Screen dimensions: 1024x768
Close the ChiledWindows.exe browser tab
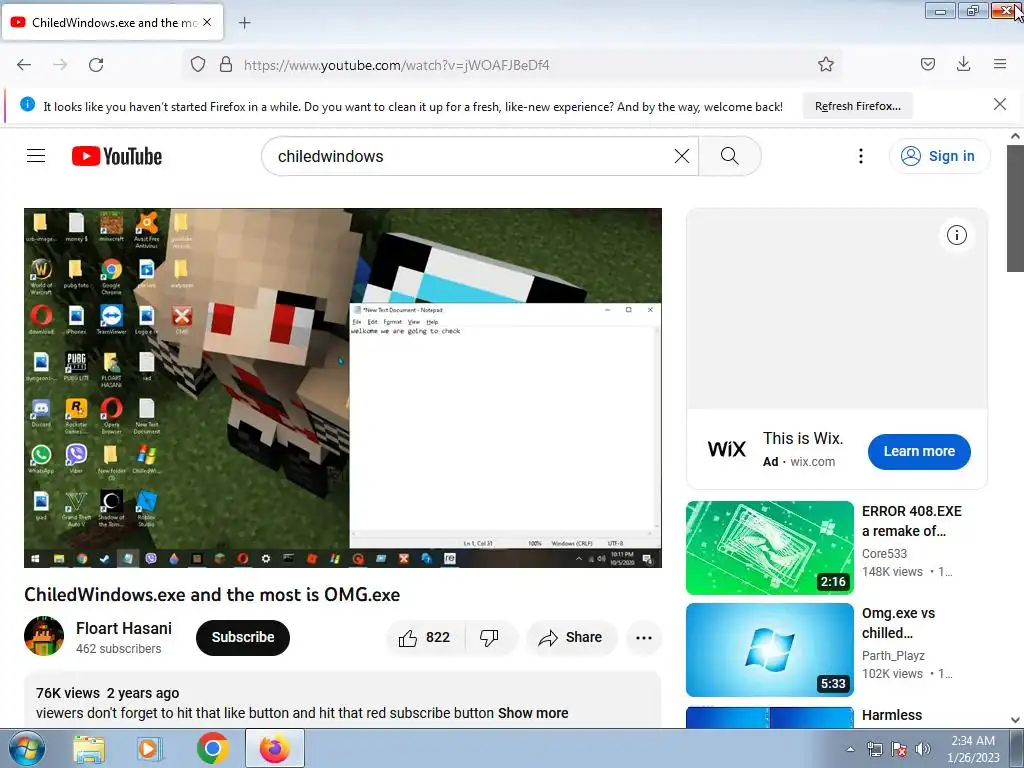207,22
